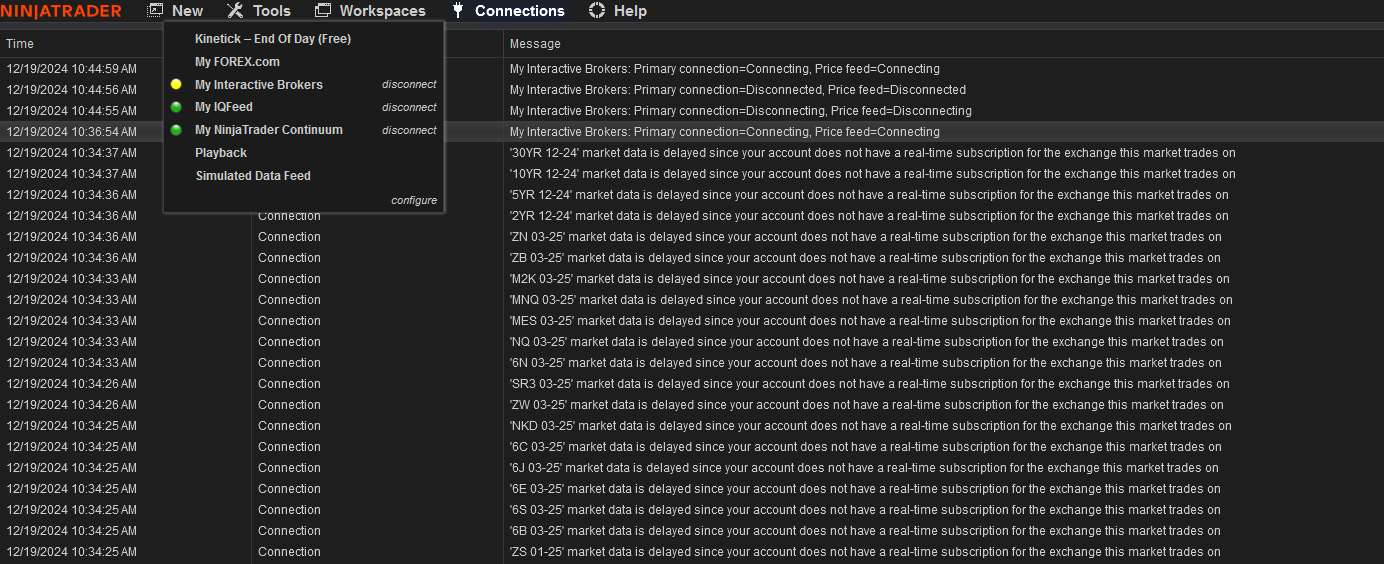The height and width of the screenshot is (564, 1384).
Task: Click green status dot beside NinjaTrader Continuum
Action: [176, 130]
